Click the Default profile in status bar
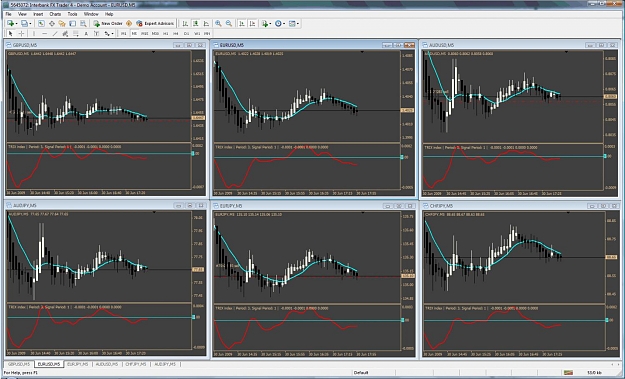 click(x=361, y=373)
